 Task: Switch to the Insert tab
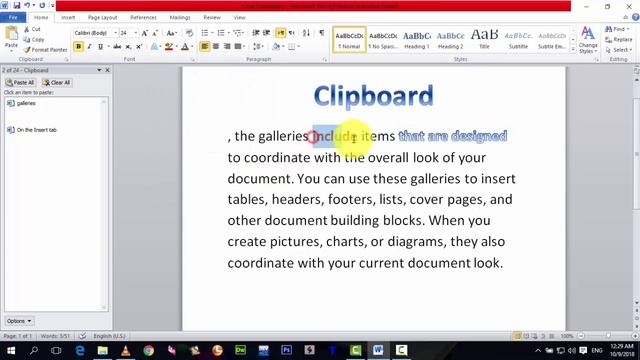68,18
